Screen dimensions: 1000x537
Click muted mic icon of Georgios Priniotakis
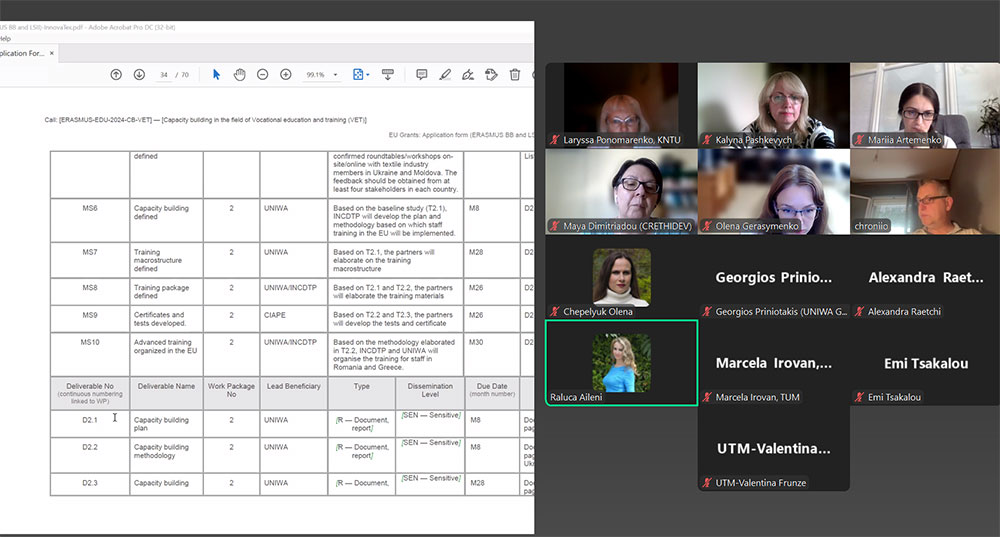[x=707, y=311]
